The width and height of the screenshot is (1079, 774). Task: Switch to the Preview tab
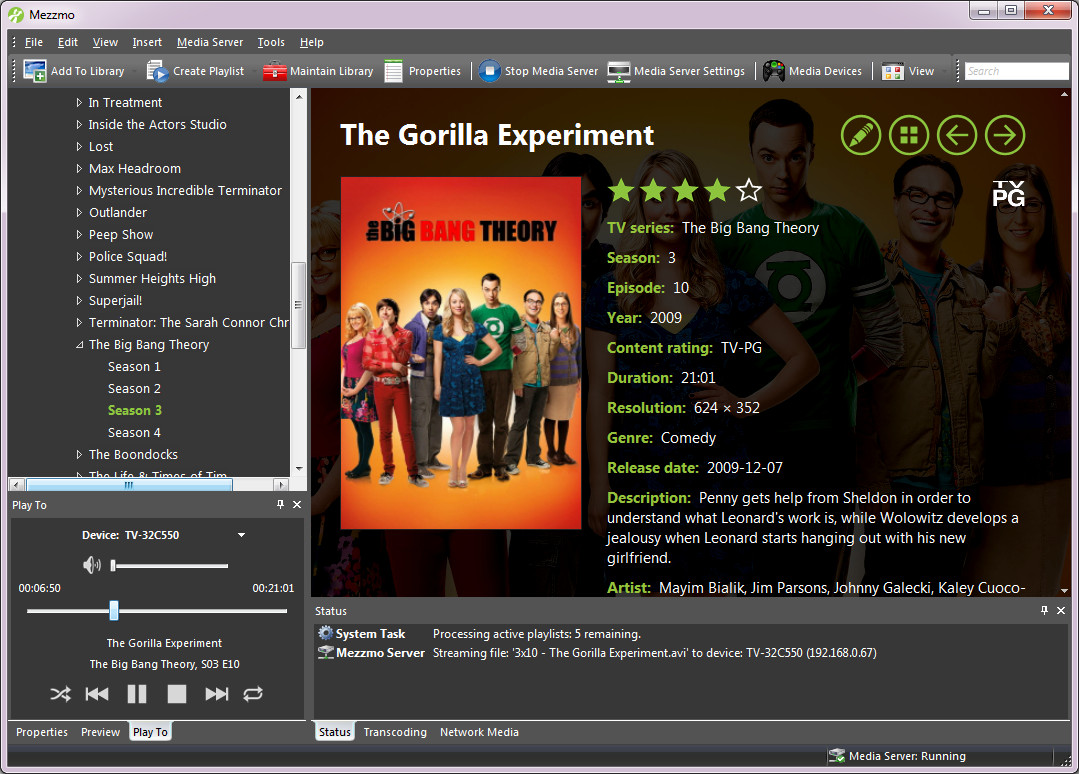click(100, 732)
